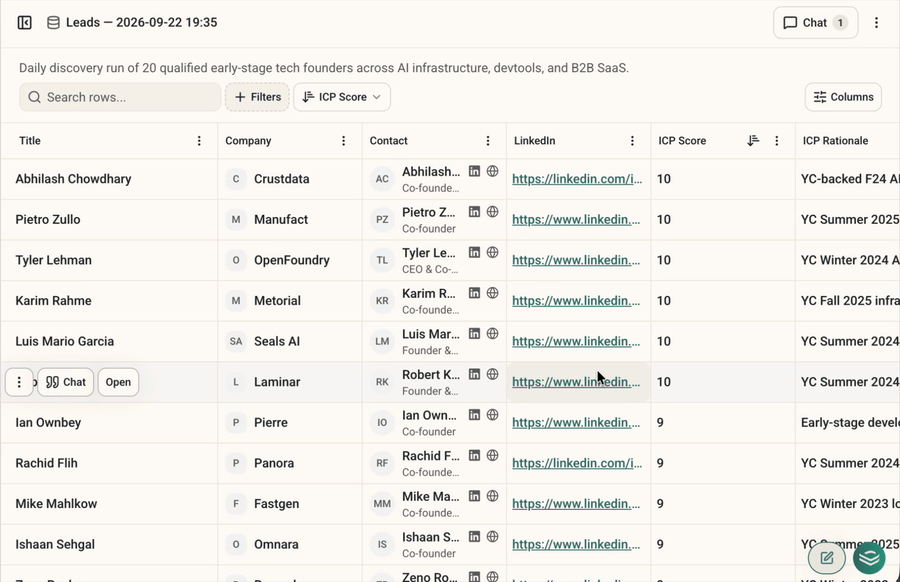Open website globe icon for Ishaan S. contact
The width and height of the screenshot is (900, 582).
click(492, 537)
